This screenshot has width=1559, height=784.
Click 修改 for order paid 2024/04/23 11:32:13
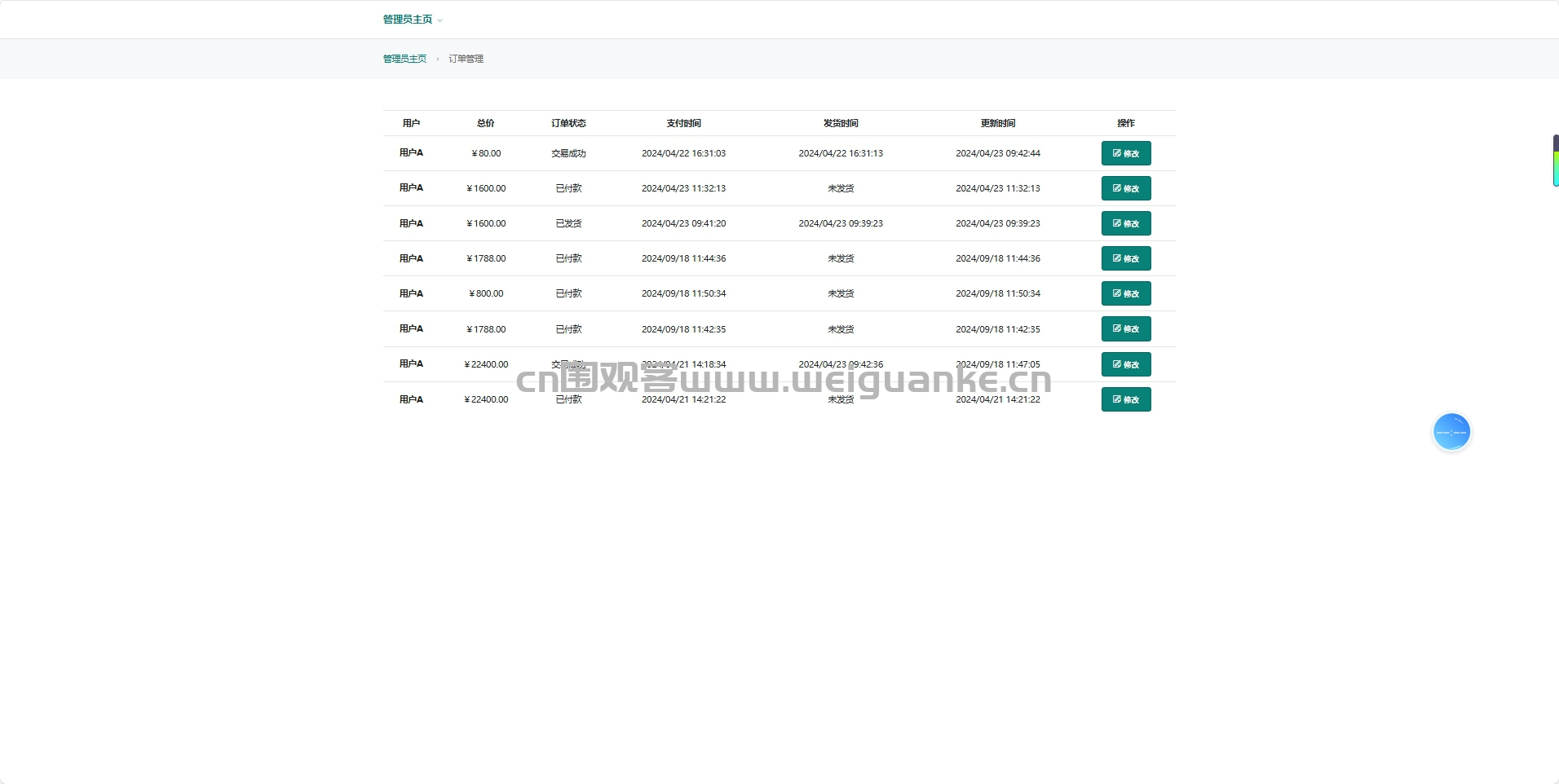(1126, 188)
